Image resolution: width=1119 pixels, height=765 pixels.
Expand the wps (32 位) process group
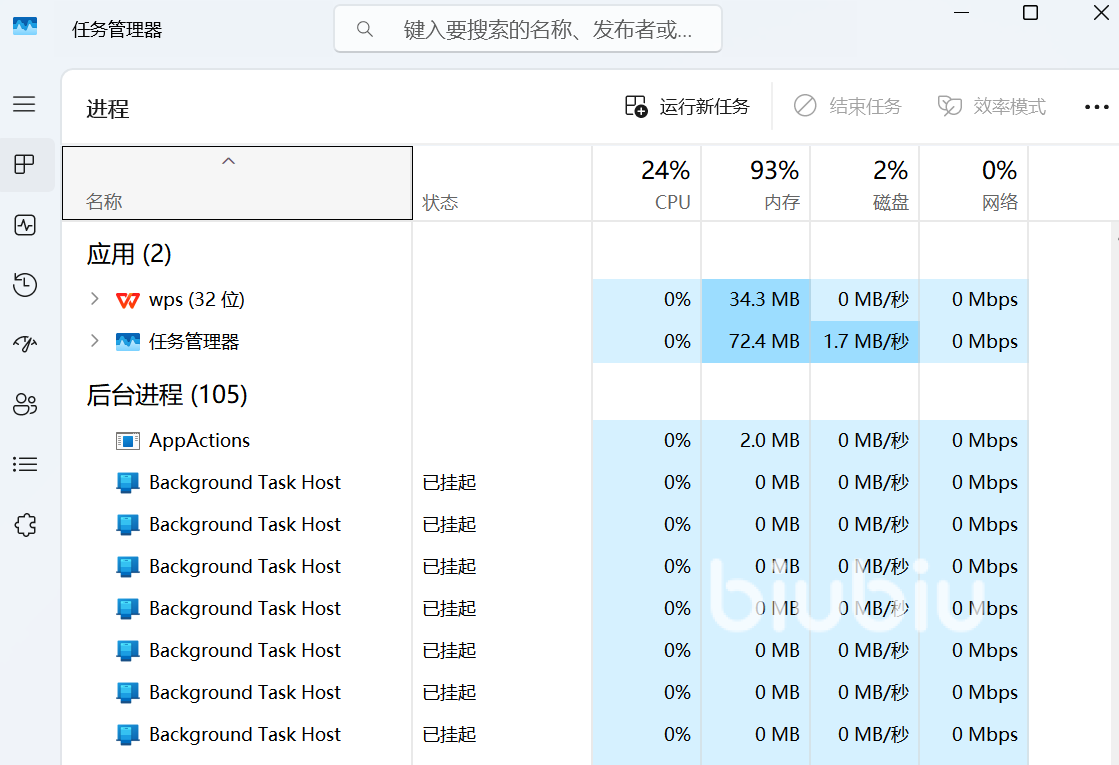[95, 299]
